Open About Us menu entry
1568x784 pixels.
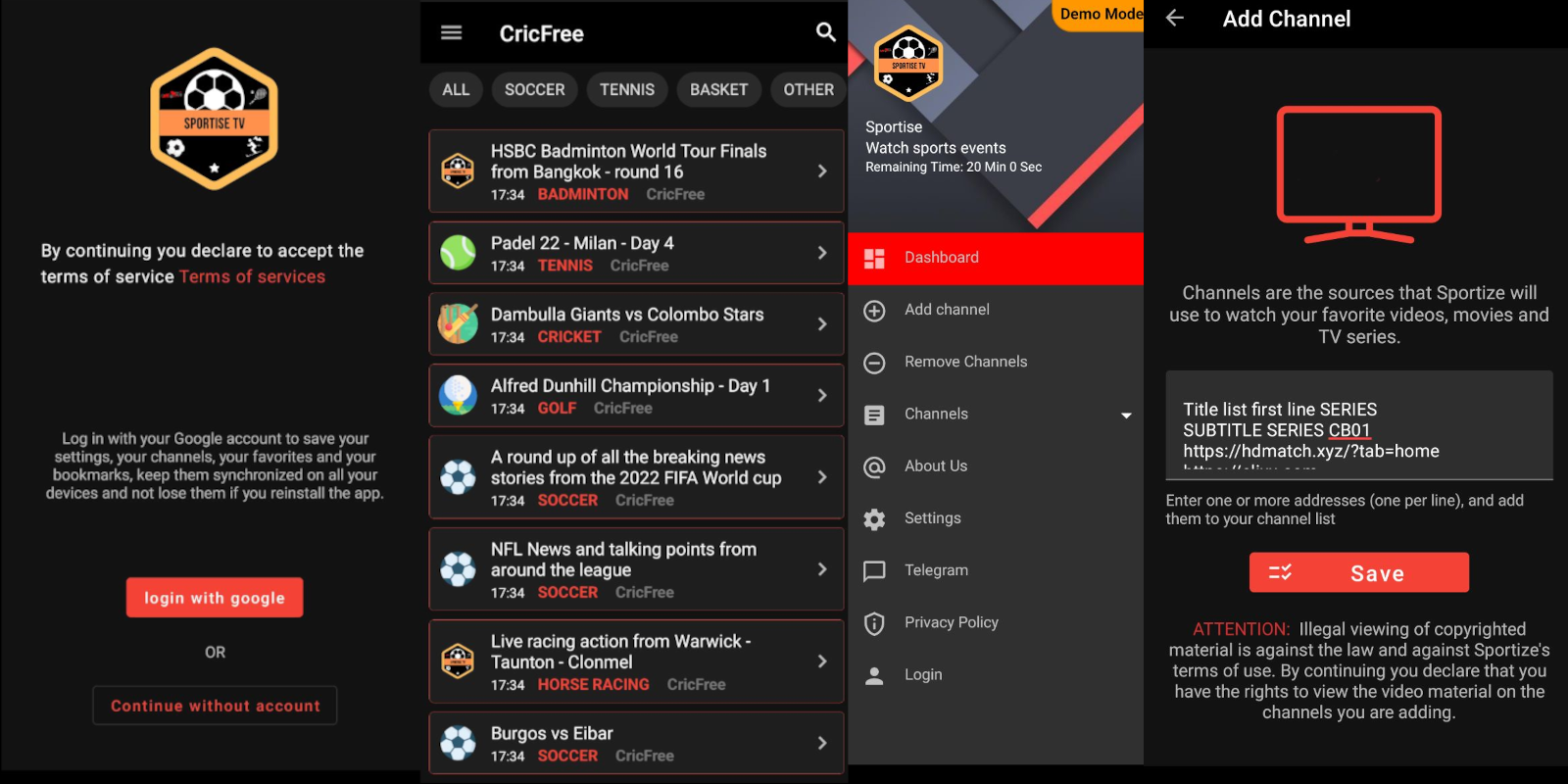[996, 465]
